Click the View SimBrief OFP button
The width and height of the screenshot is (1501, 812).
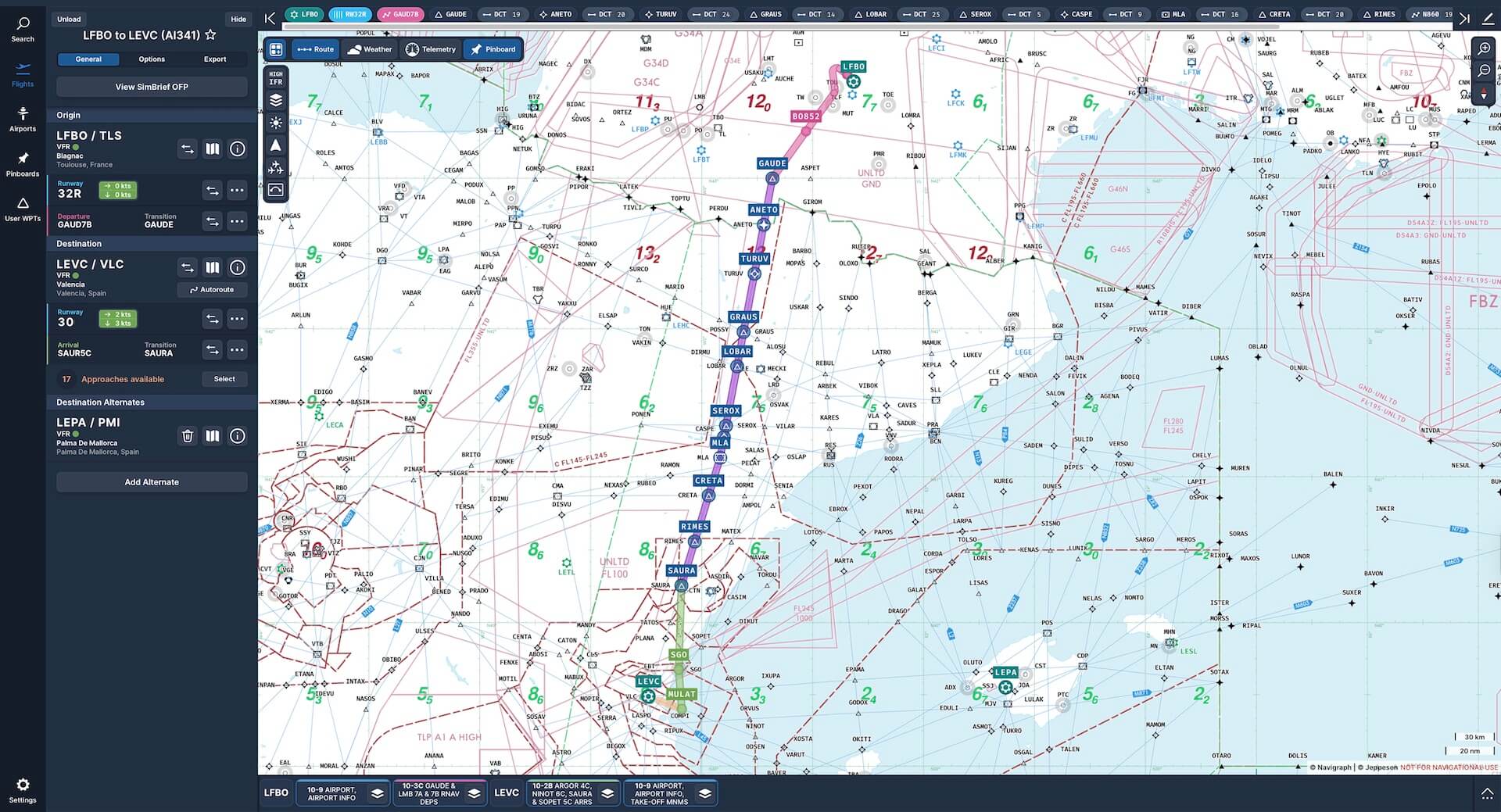click(x=152, y=87)
